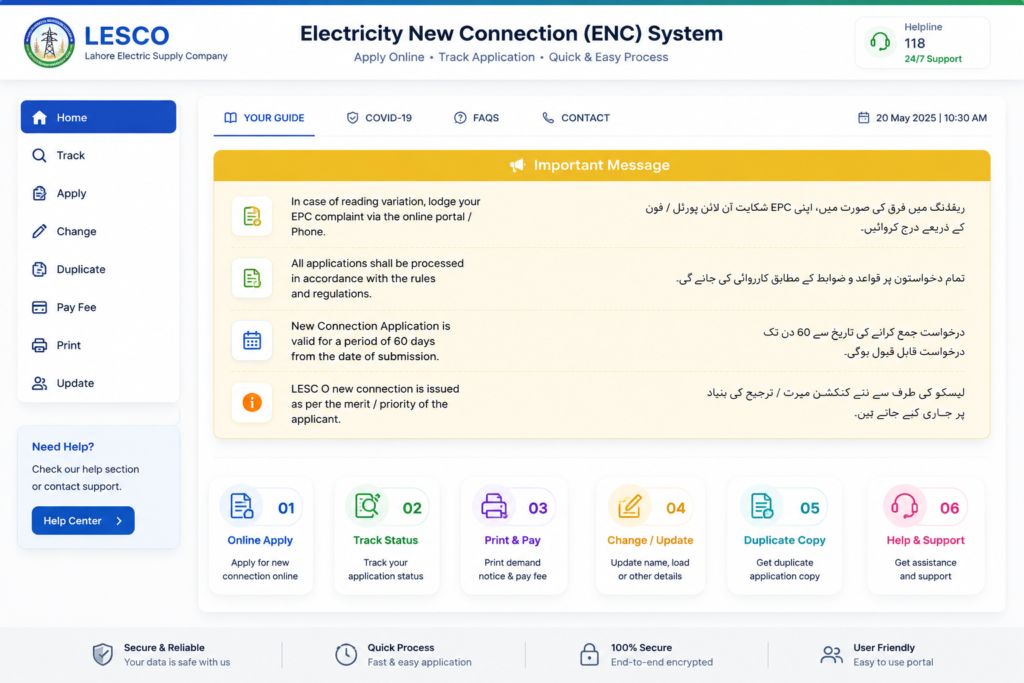Click the Change / Update title
Image resolution: width=1024 pixels, height=683 pixels.
point(650,540)
